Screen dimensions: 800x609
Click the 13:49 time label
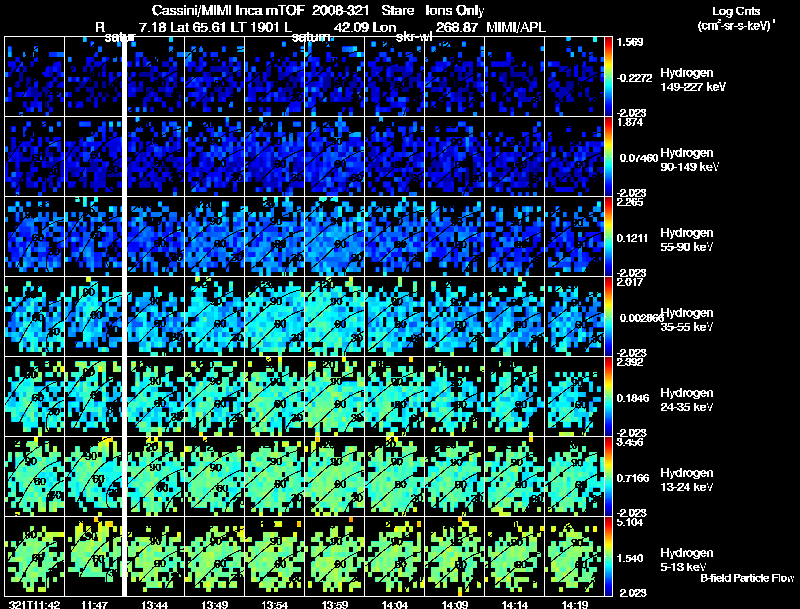tap(214, 604)
